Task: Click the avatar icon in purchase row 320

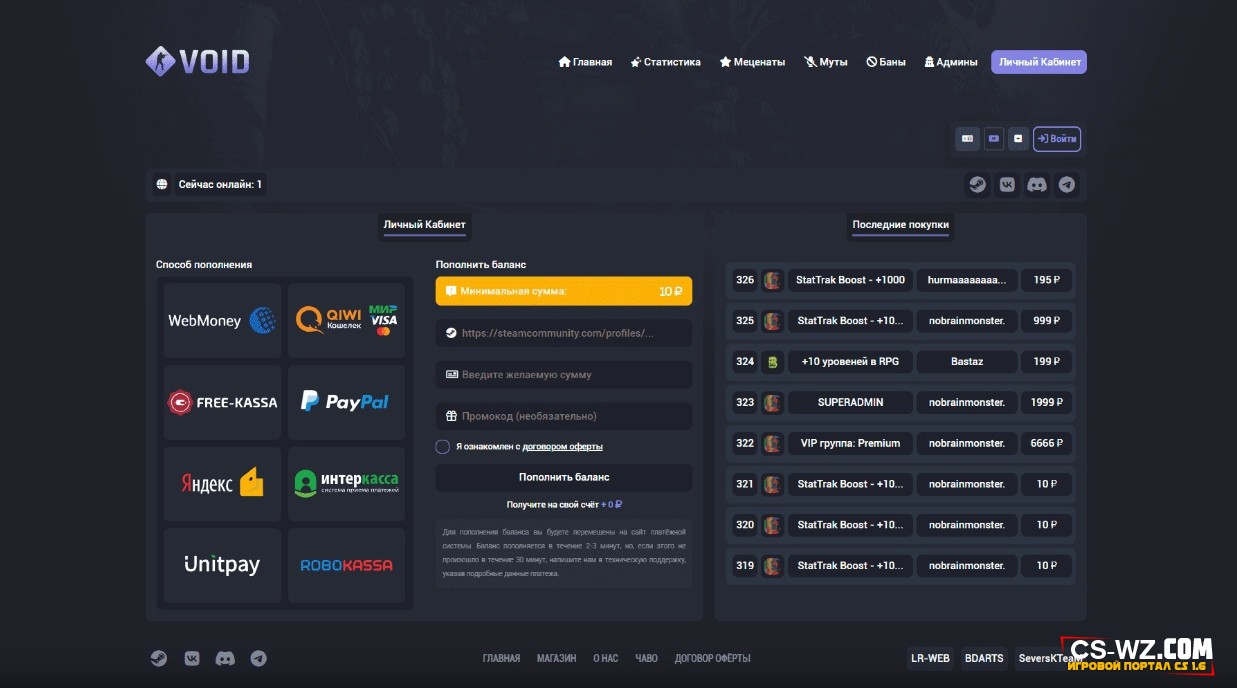Action: coord(772,525)
